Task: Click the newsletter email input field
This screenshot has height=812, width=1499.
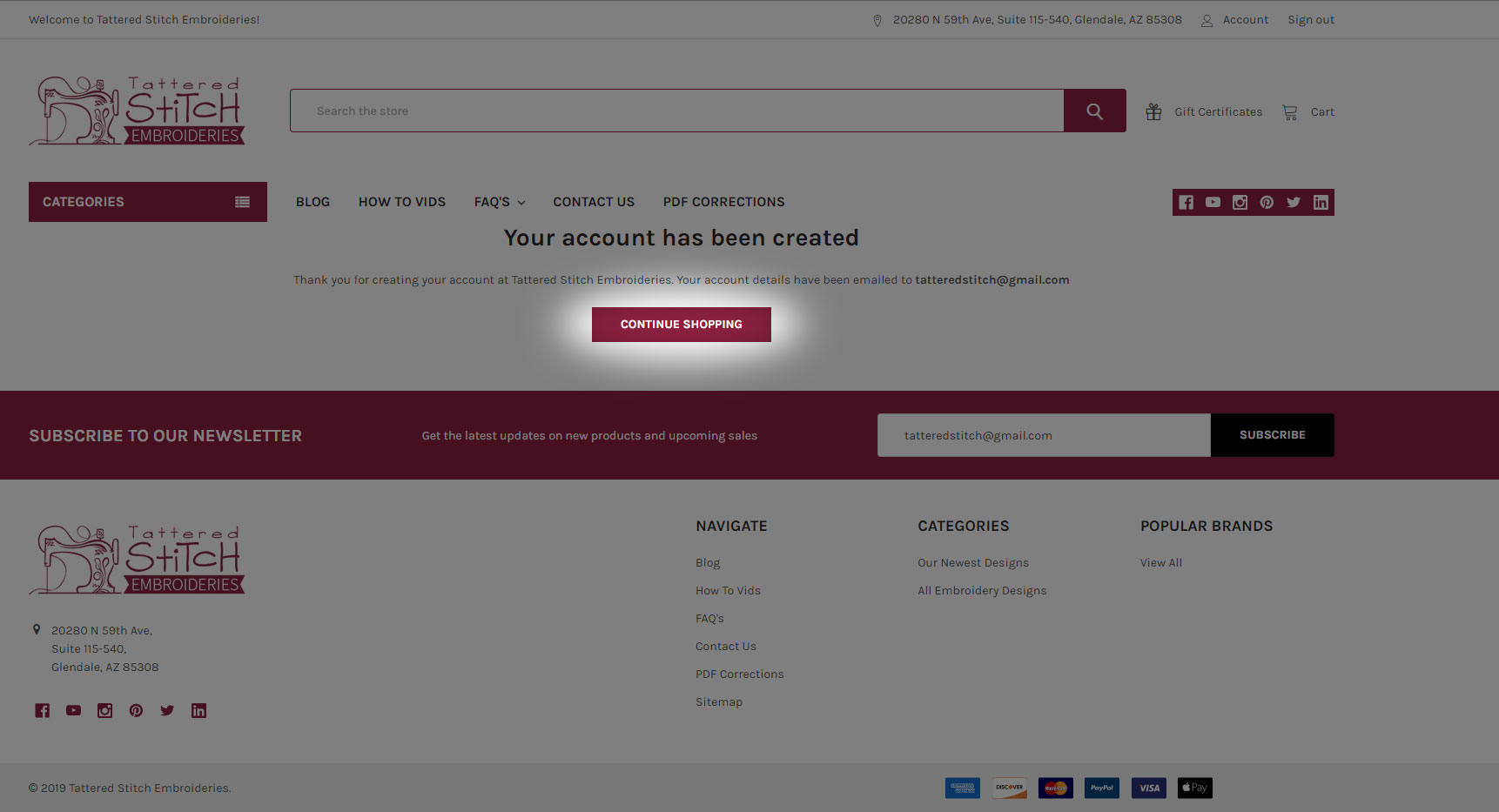Action: coord(1043,435)
